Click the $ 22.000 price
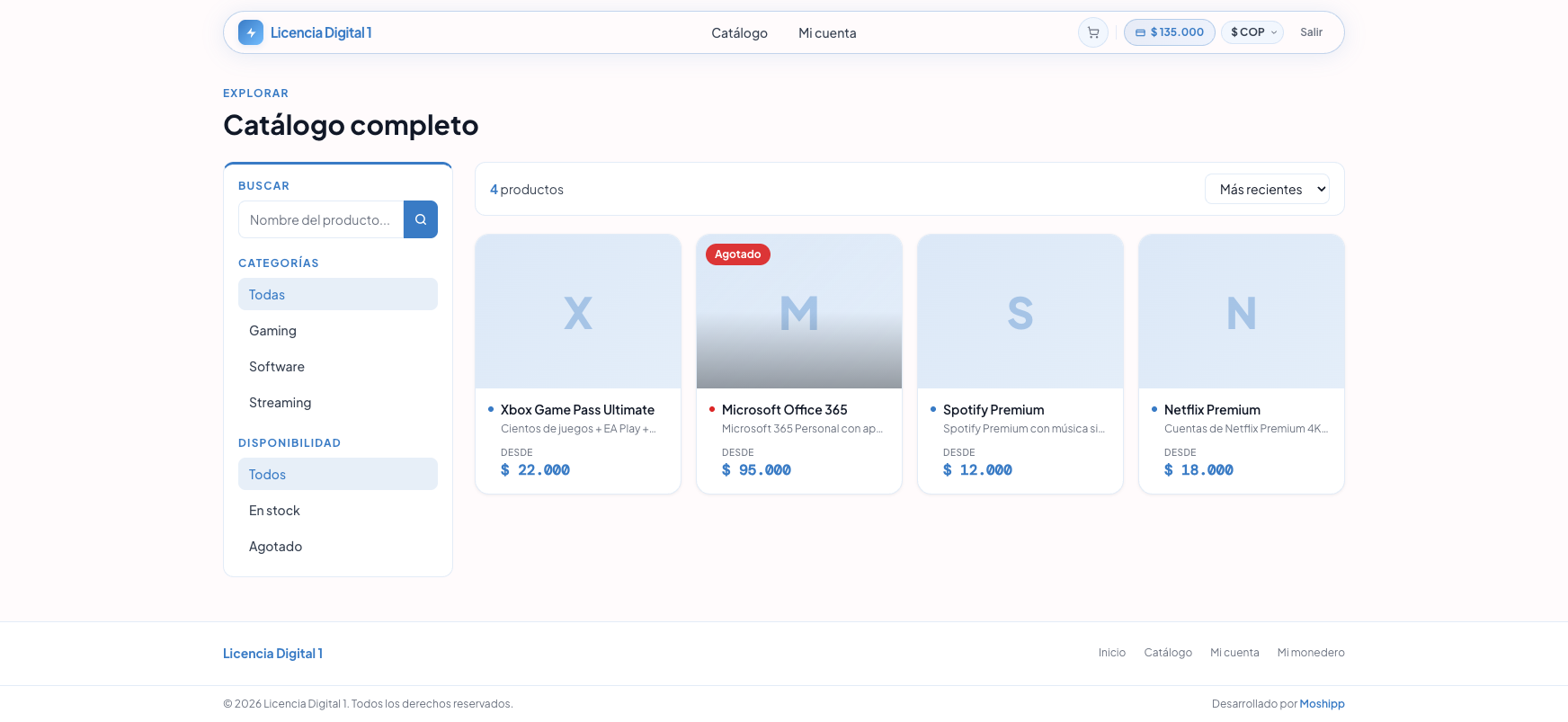Screen dimensions: 1568x722 535,470
